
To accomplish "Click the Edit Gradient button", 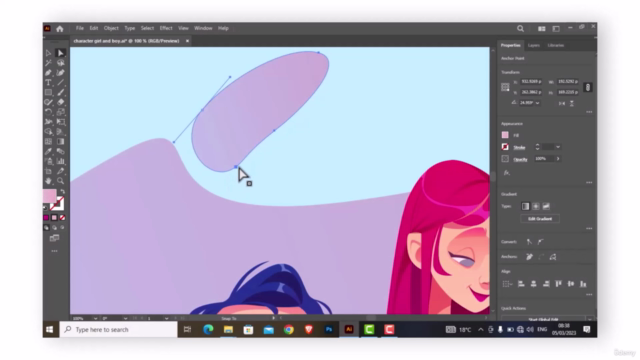I will 540,219.
